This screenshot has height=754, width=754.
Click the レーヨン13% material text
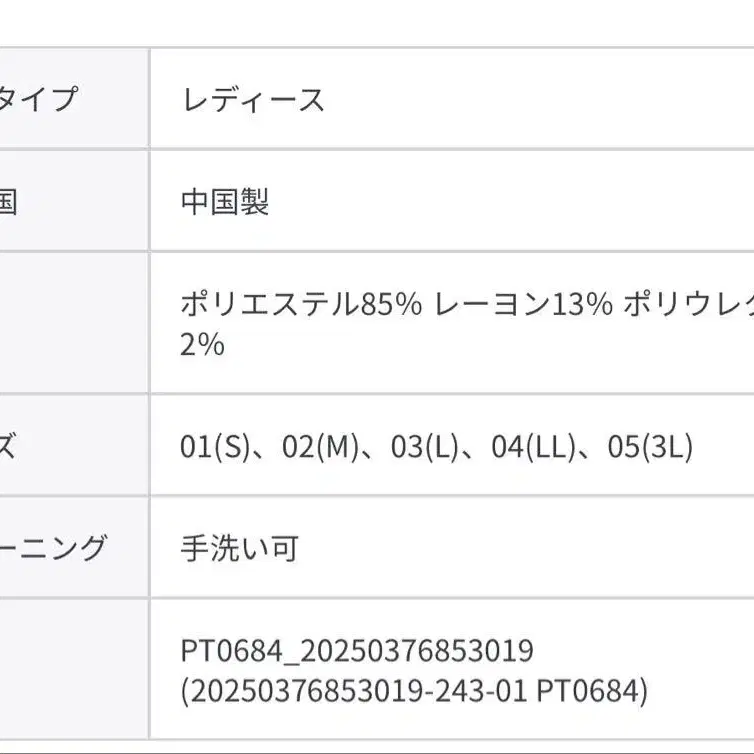point(523,304)
